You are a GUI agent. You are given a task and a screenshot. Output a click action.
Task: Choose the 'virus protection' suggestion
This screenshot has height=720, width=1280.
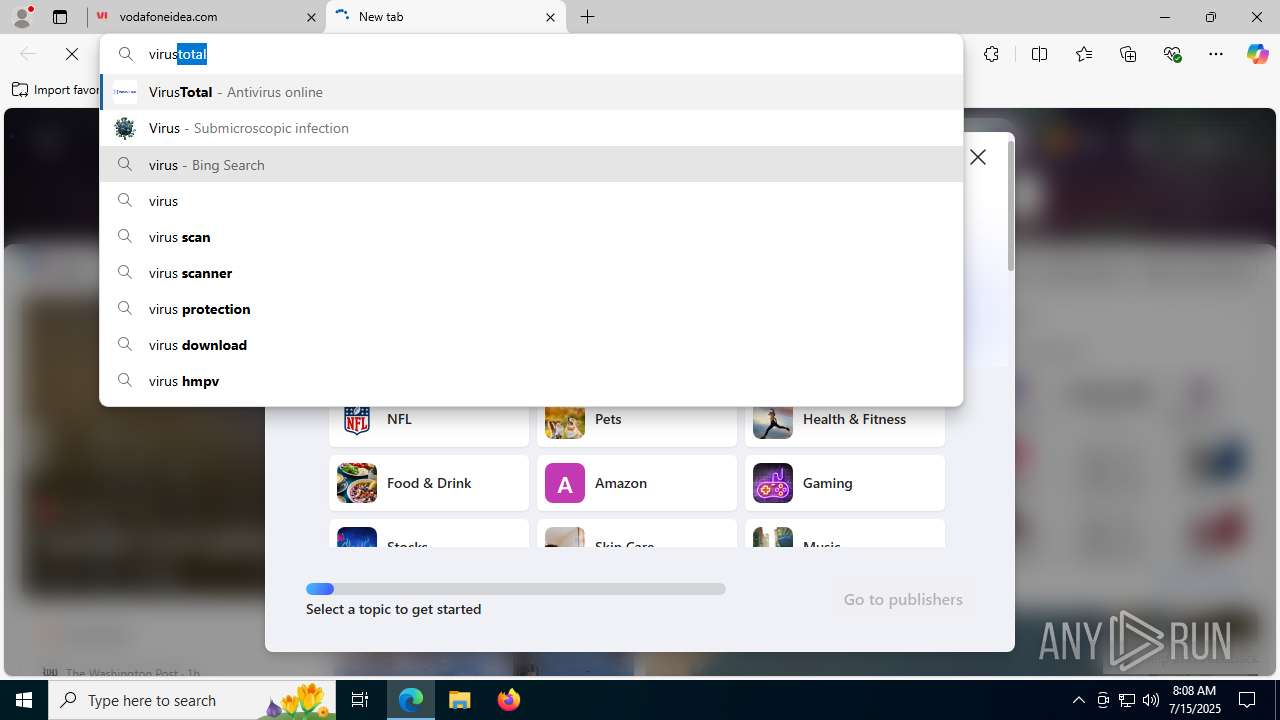531,309
